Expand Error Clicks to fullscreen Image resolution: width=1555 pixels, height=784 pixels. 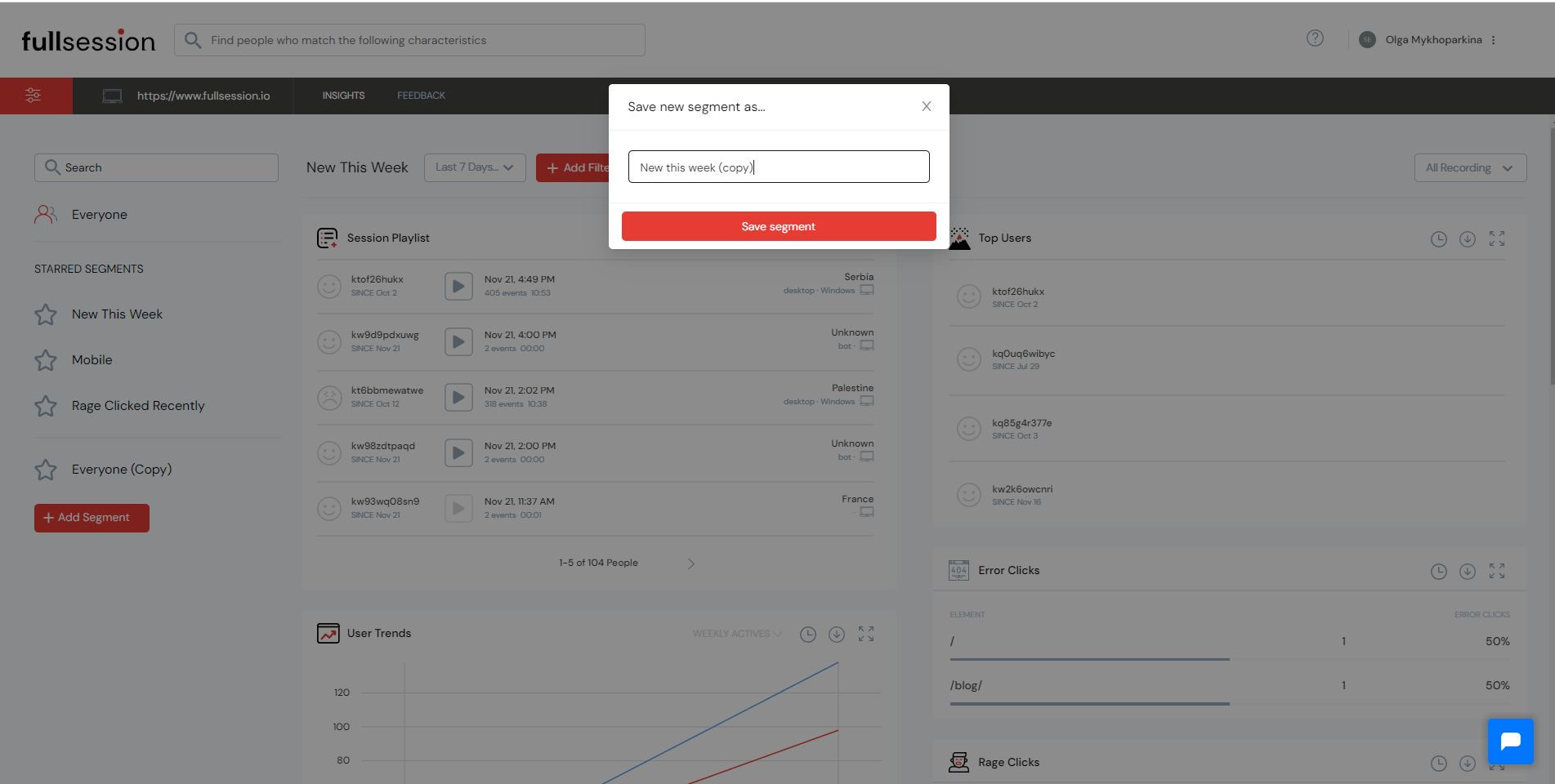(x=1497, y=572)
